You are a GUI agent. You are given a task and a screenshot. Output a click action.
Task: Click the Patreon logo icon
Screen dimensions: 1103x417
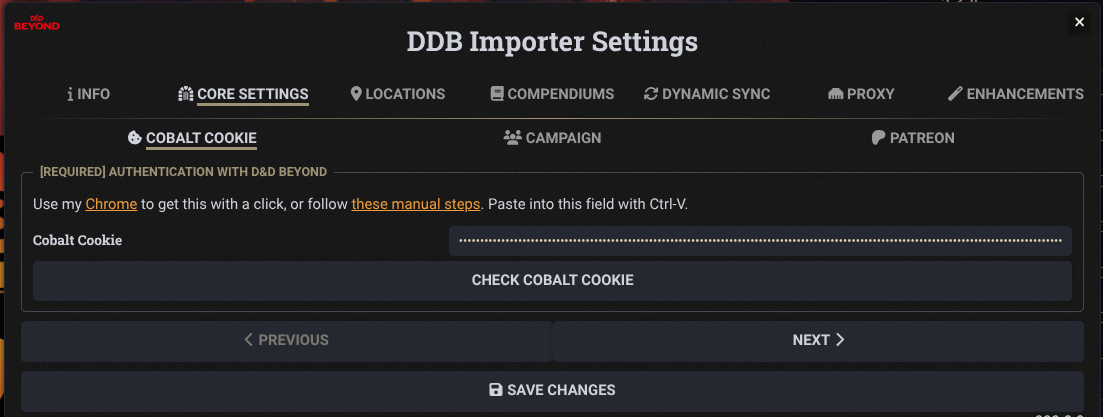pos(878,138)
